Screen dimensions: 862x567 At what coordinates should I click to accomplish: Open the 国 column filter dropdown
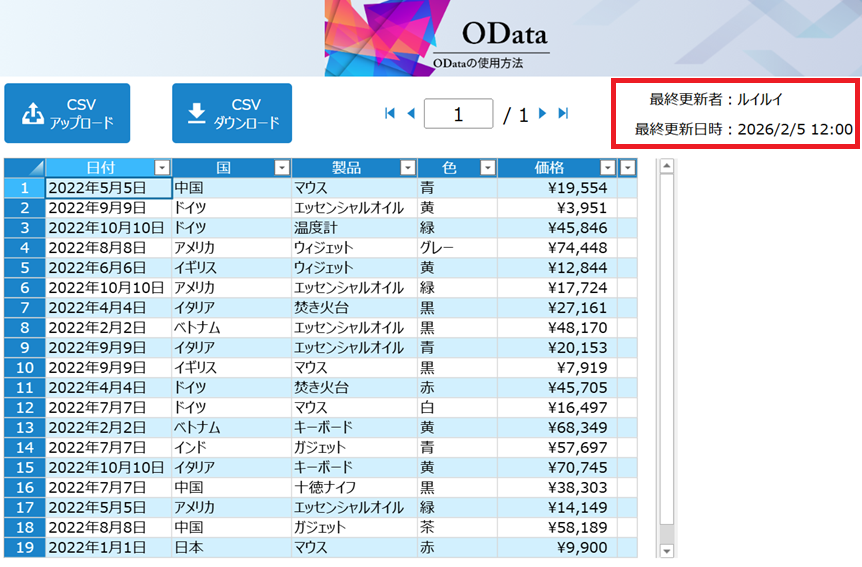[x=282, y=168]
